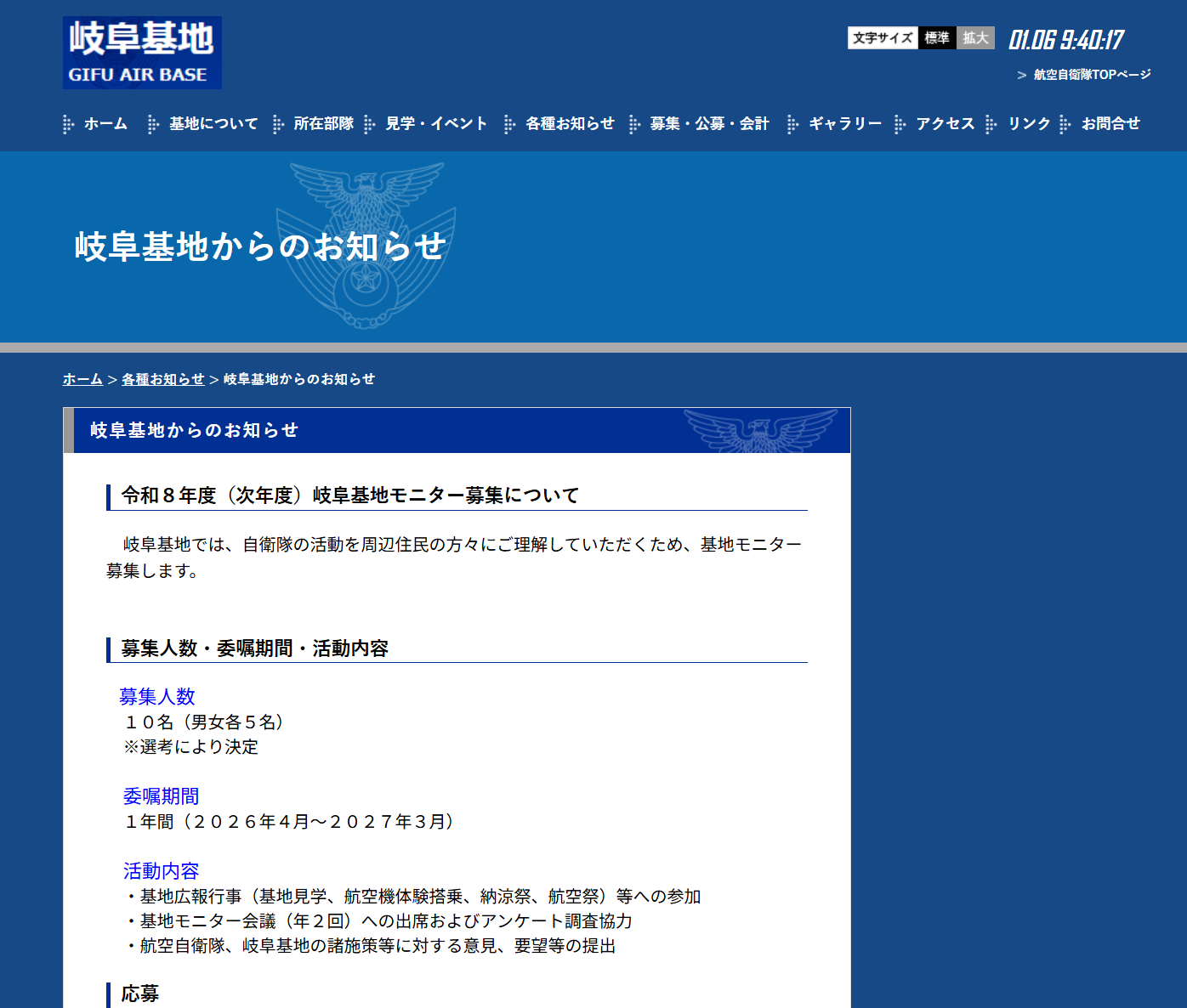Click the dotted icon beside ホーム
This screenshot has height=1008, width=1187.
(69, 125)
